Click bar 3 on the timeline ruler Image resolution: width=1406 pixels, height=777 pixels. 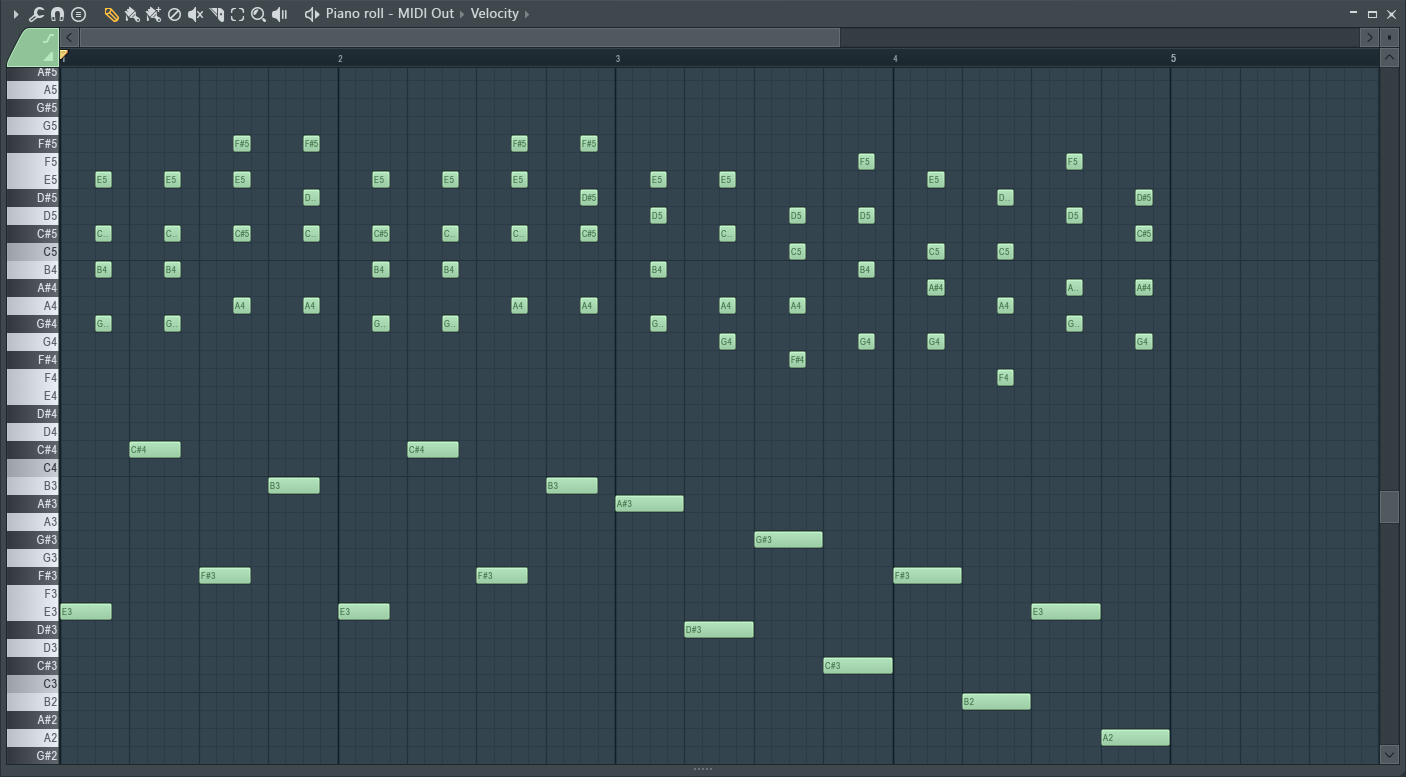[618, 58]
